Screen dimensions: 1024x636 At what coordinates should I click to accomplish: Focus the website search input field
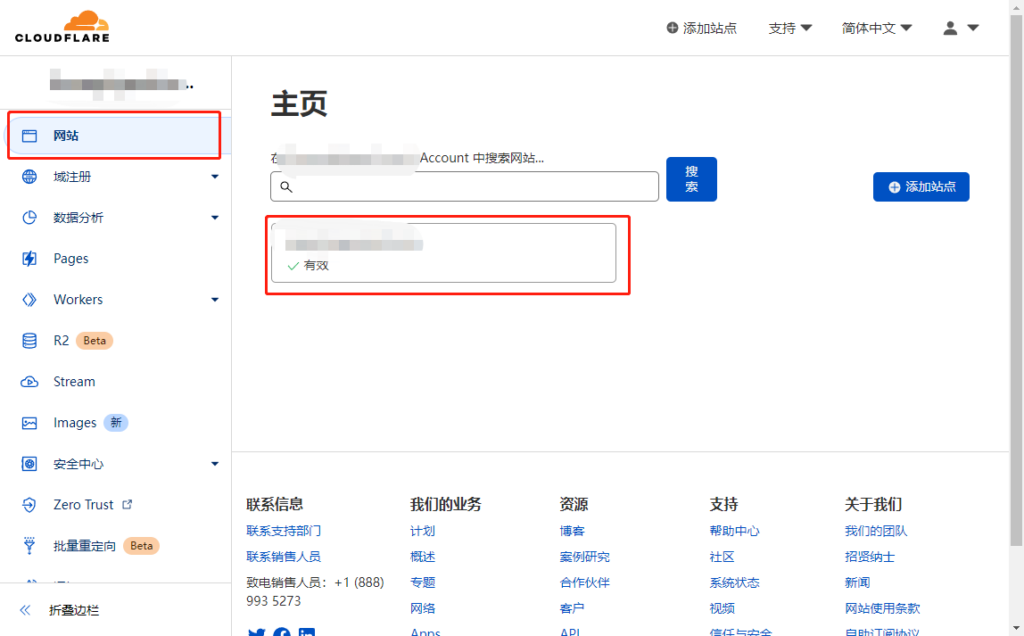click(x=470, y=187)
